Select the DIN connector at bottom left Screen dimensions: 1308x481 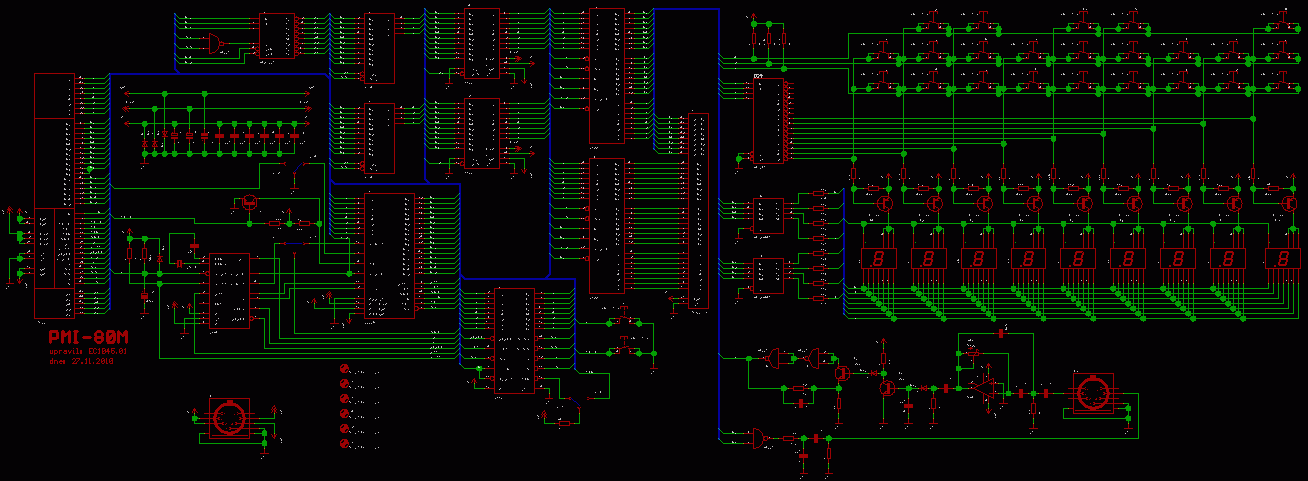pyautogui.click(x=230, y=418)
